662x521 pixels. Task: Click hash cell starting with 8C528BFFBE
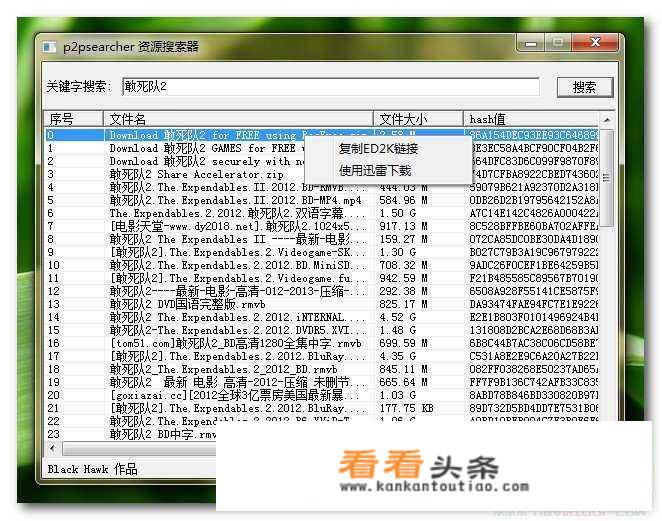534,226
